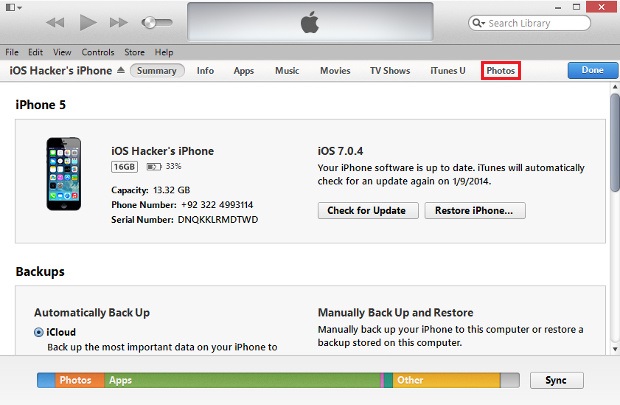This screenshot has width=620, height=405.
Task: Click in the Search Library field
Action: coord(529,23)
